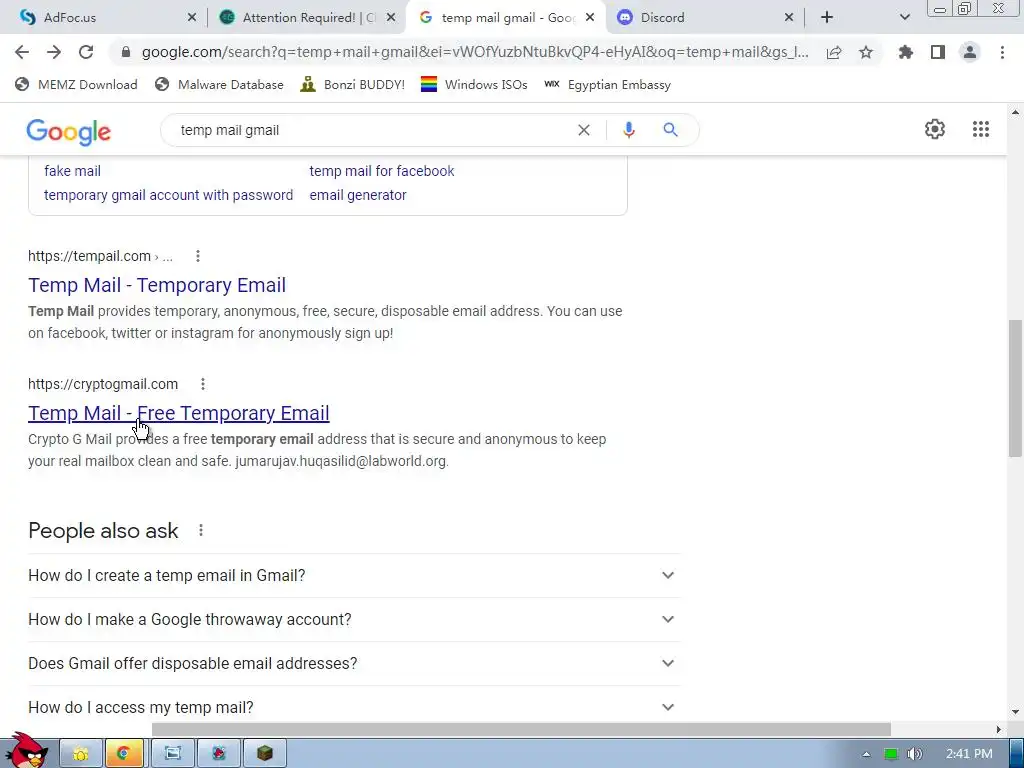Click the vertical scrollbar thumb

[x=1015, y=388]
